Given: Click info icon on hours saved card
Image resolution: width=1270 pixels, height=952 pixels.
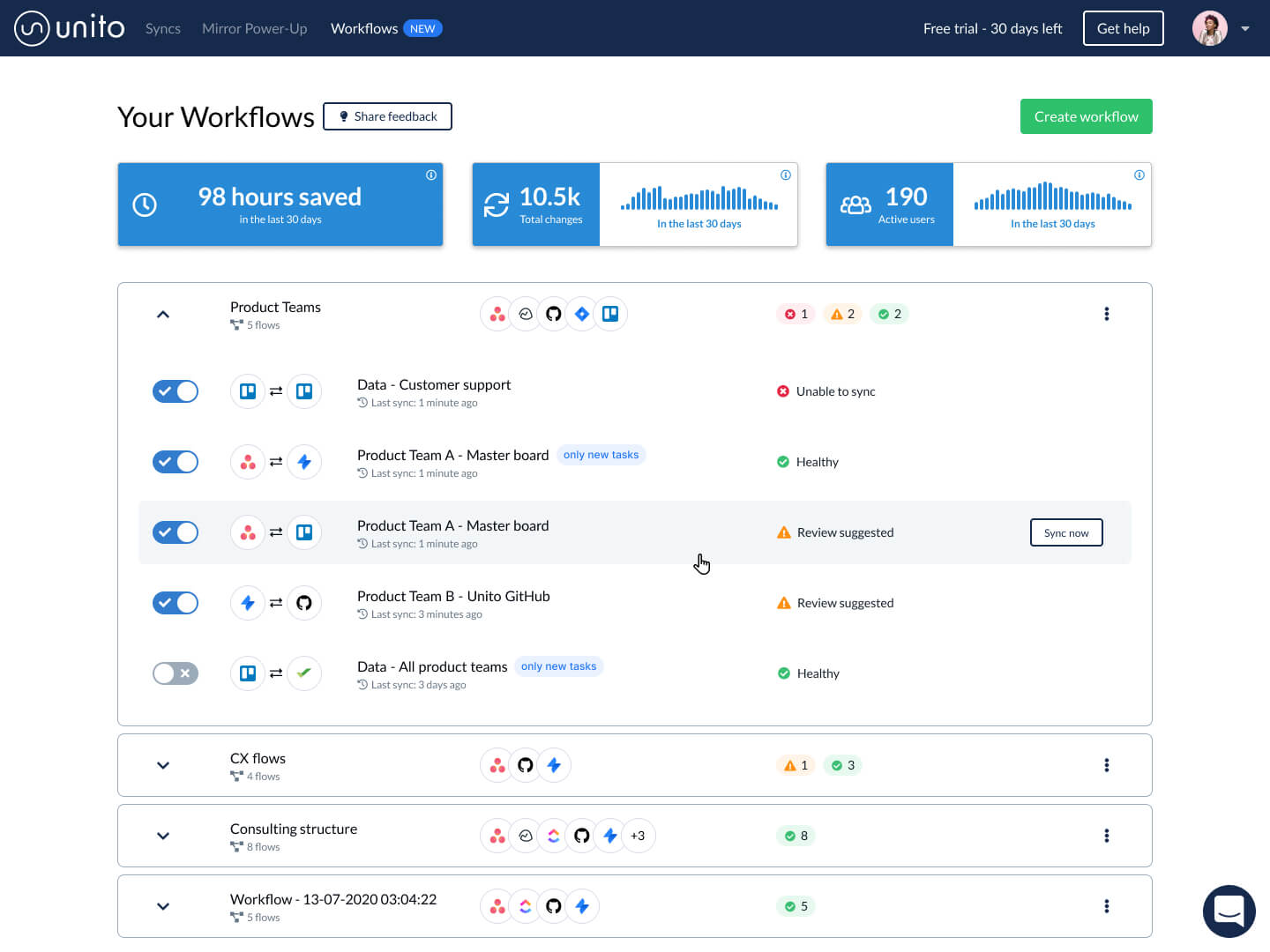Looking at the screenshot, I should tap(431, 175).
